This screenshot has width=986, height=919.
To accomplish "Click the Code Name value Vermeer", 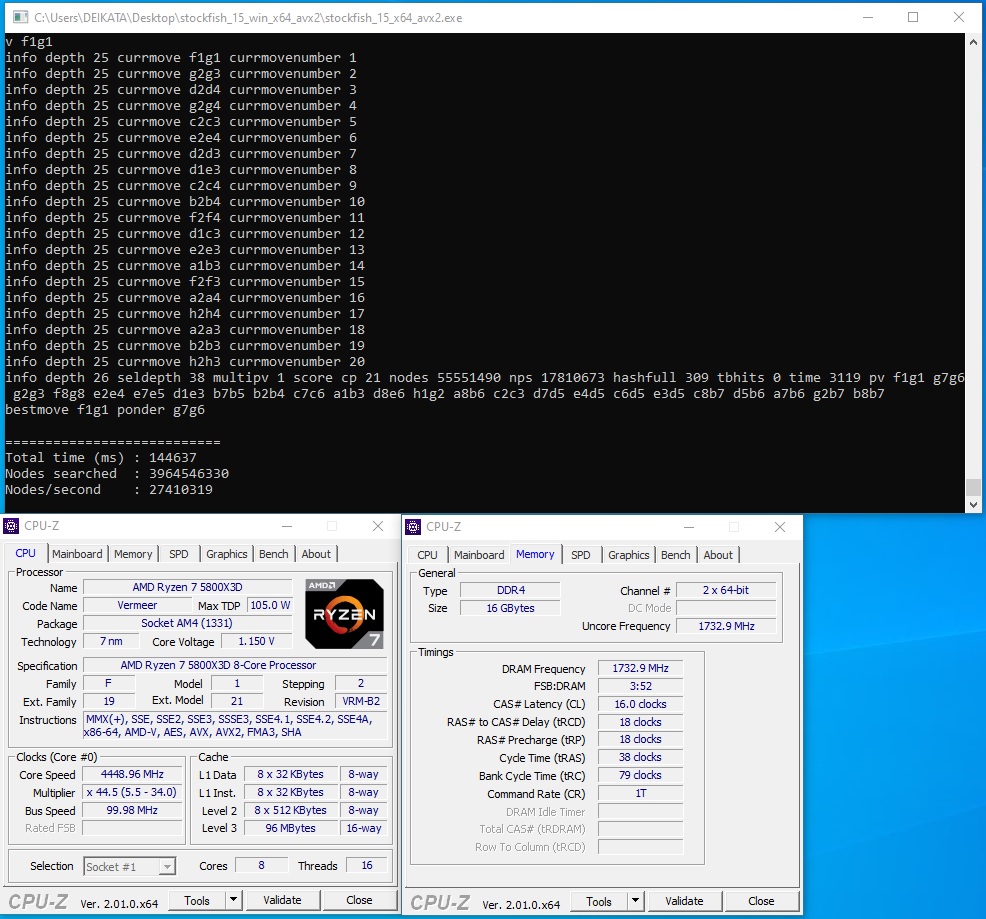I will pos(137,605).
